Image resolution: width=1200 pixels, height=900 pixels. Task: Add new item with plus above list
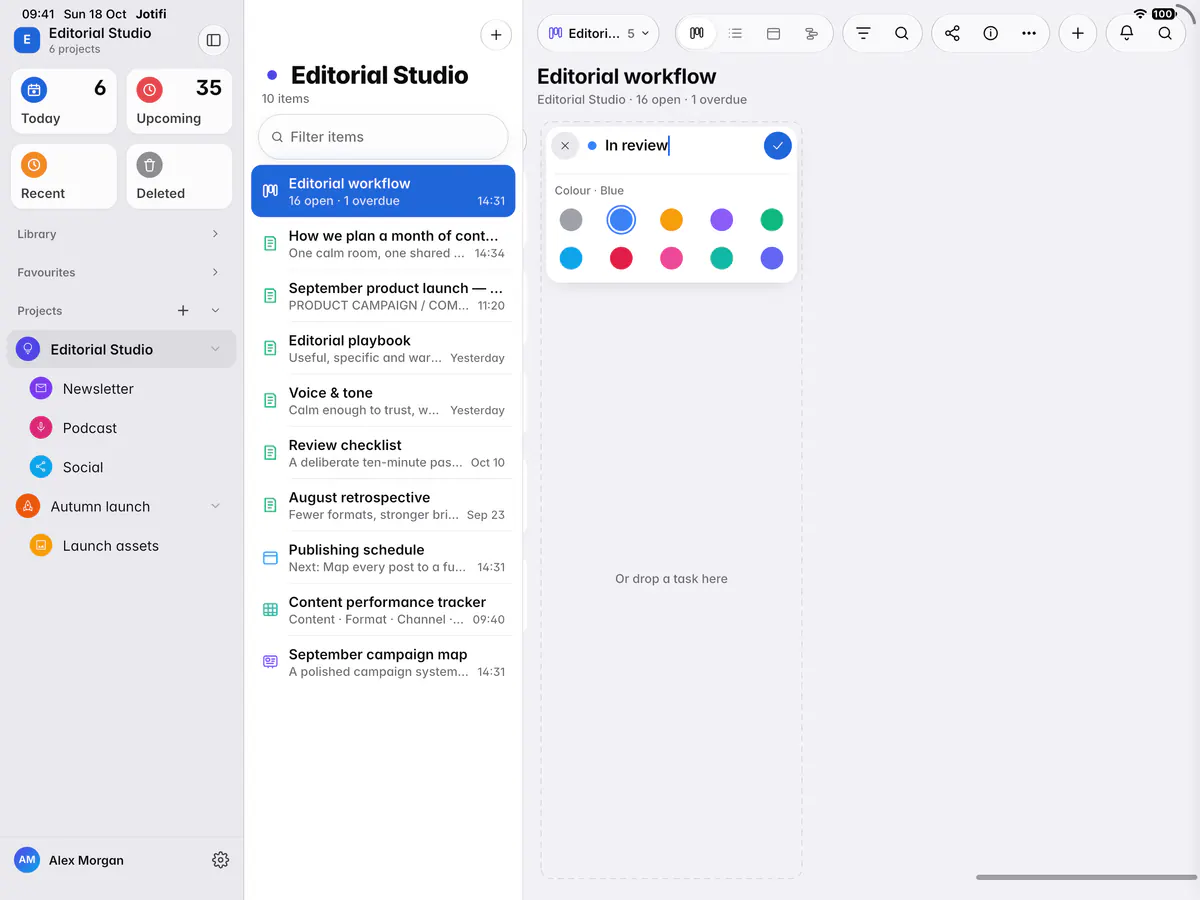496,35
